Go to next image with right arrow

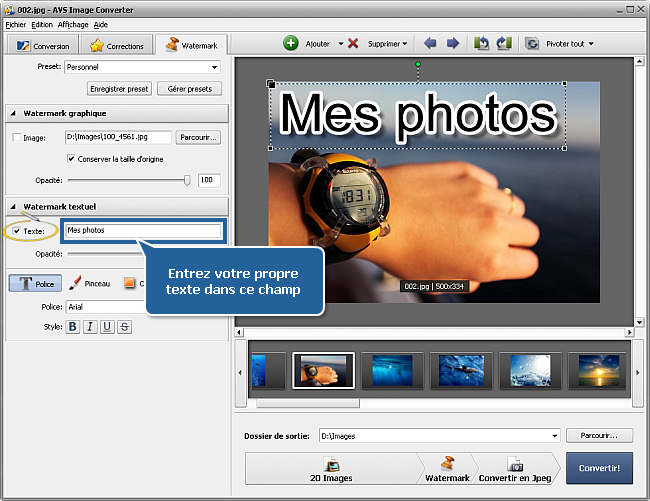[453, 44]
